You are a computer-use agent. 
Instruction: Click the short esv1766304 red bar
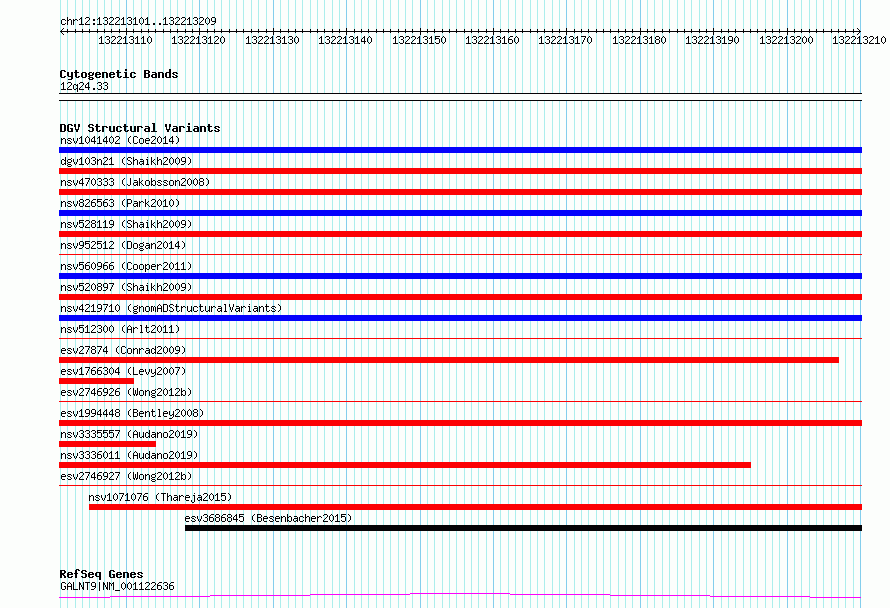click(x=96, y=381)
